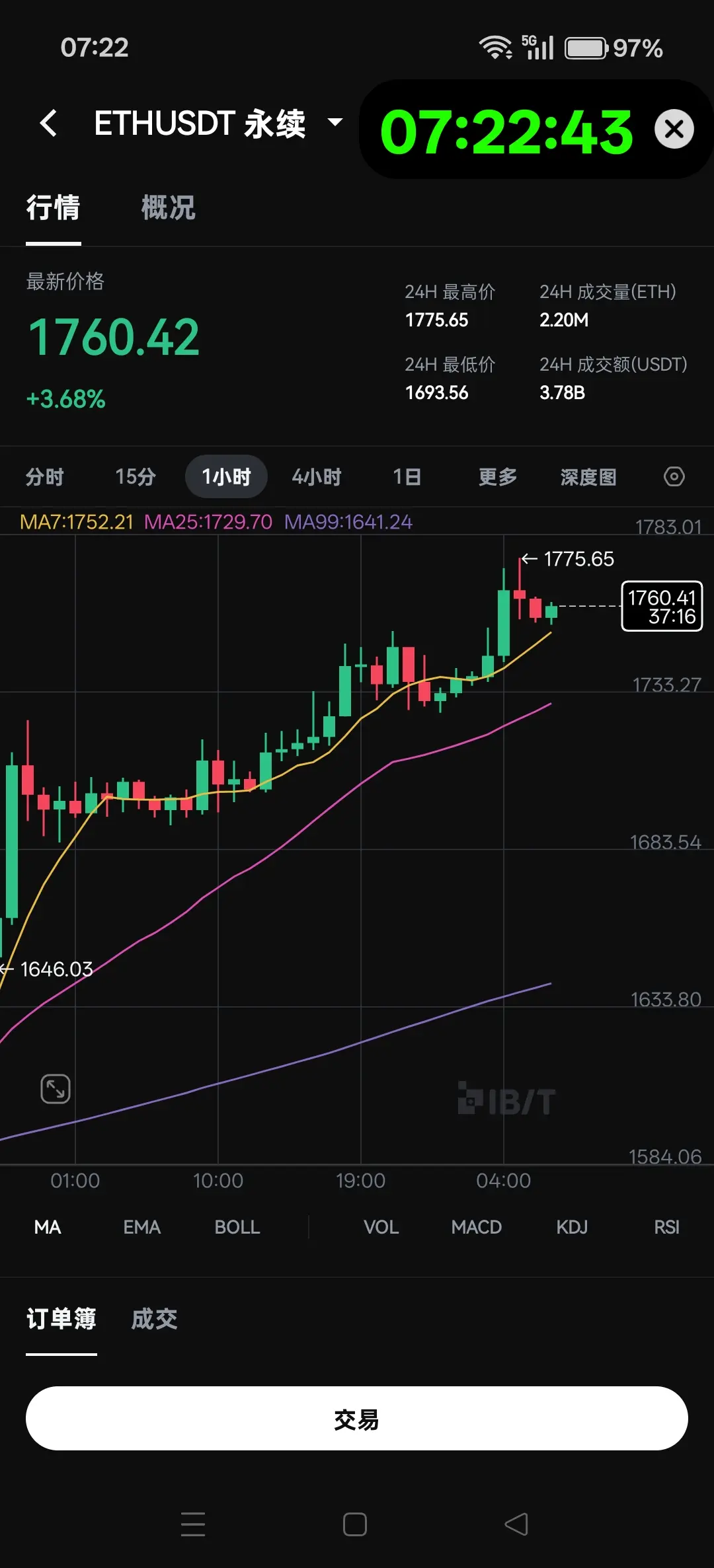Tap Android back triangle icon
This screenshot has height=1568, width=714.
click(516, 1524)
